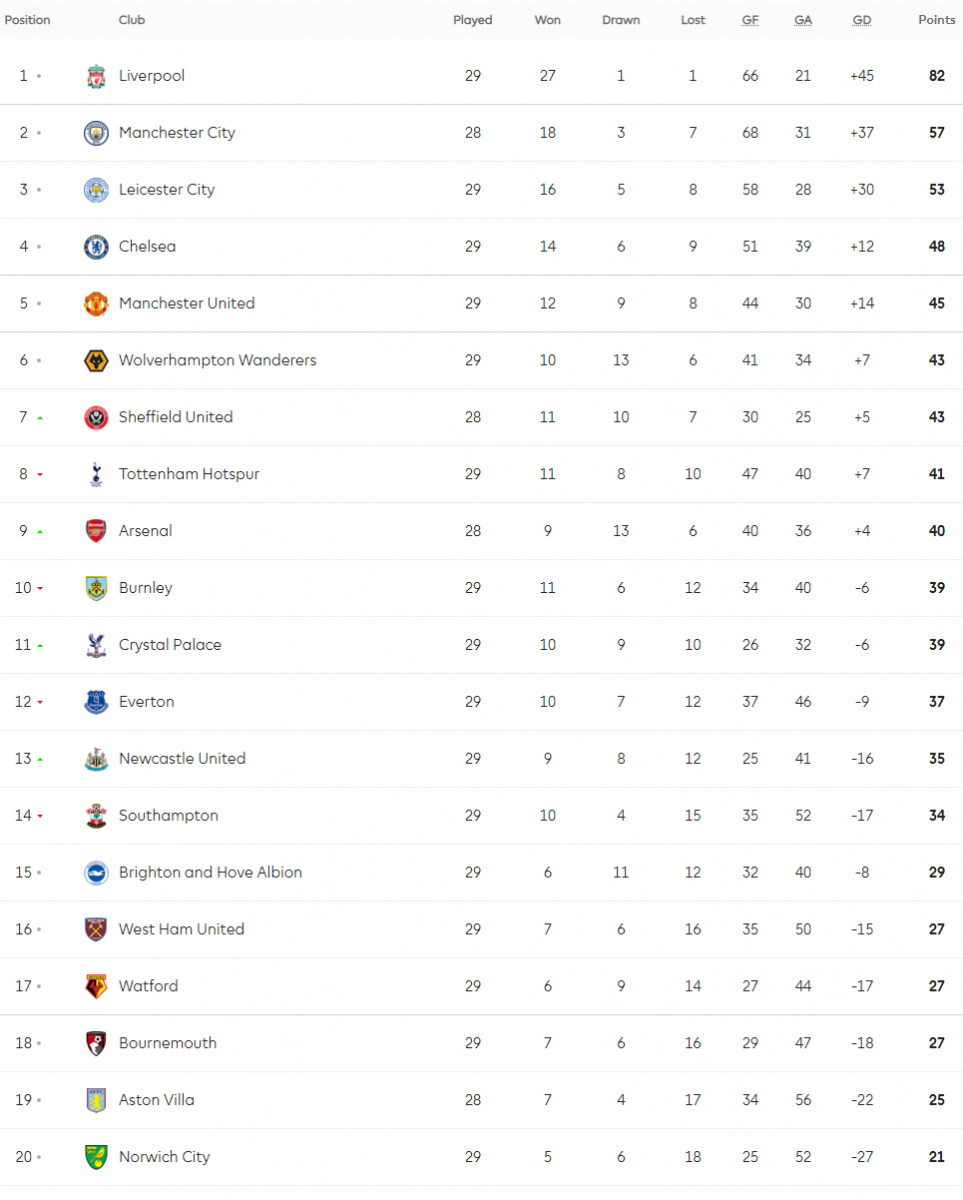Click Tottenham's red down-arrow movement indicator
The width and height of the screenshot is (963, 1200).
tap(40, 476)
